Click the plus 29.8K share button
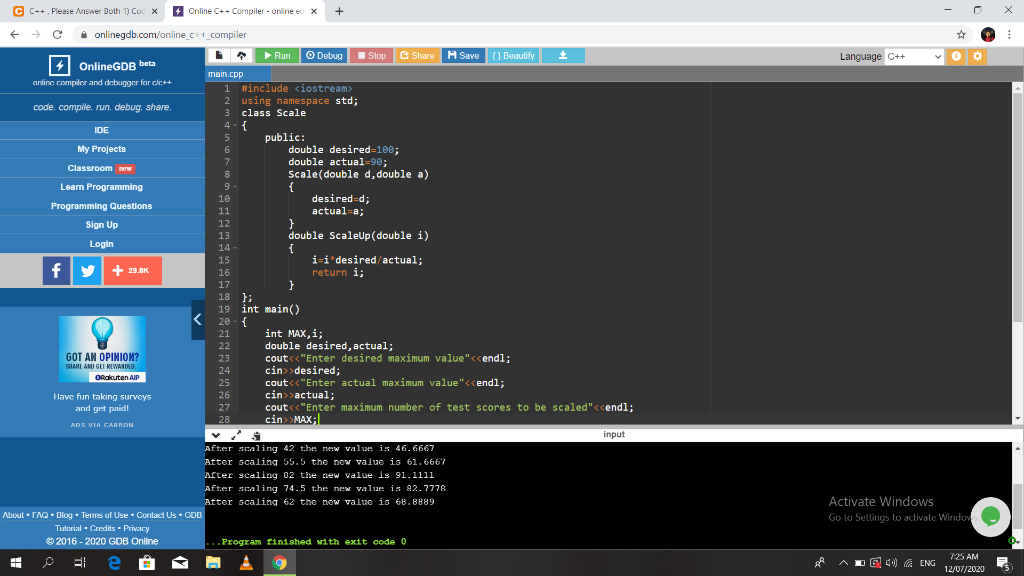Image resolution: width=1024 pixels, height=576 pixels. tap(133, 270)
